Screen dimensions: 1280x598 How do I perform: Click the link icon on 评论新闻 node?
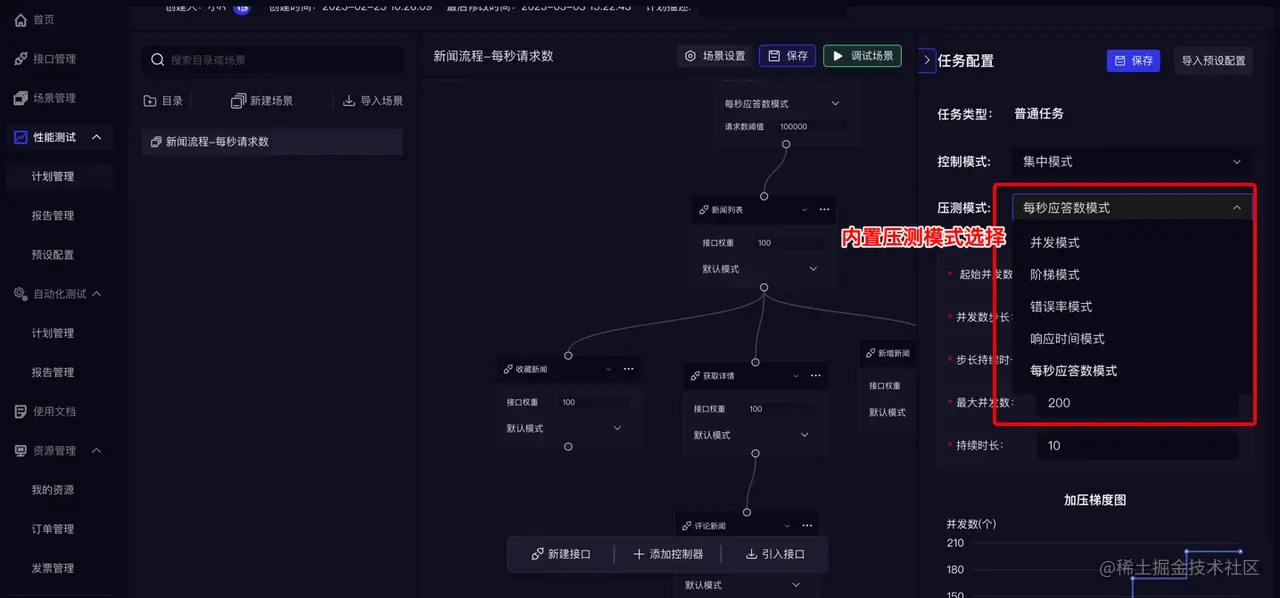pos(686,526)
